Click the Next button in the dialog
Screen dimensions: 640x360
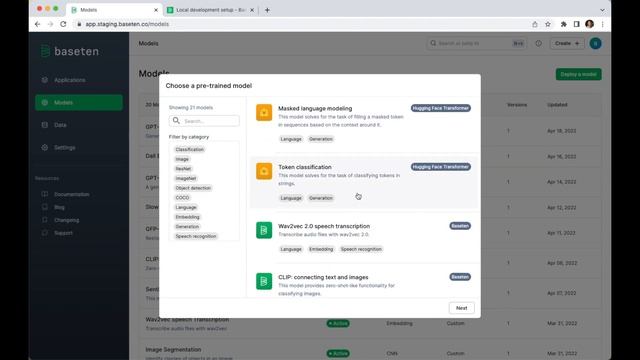coord(462,308)
